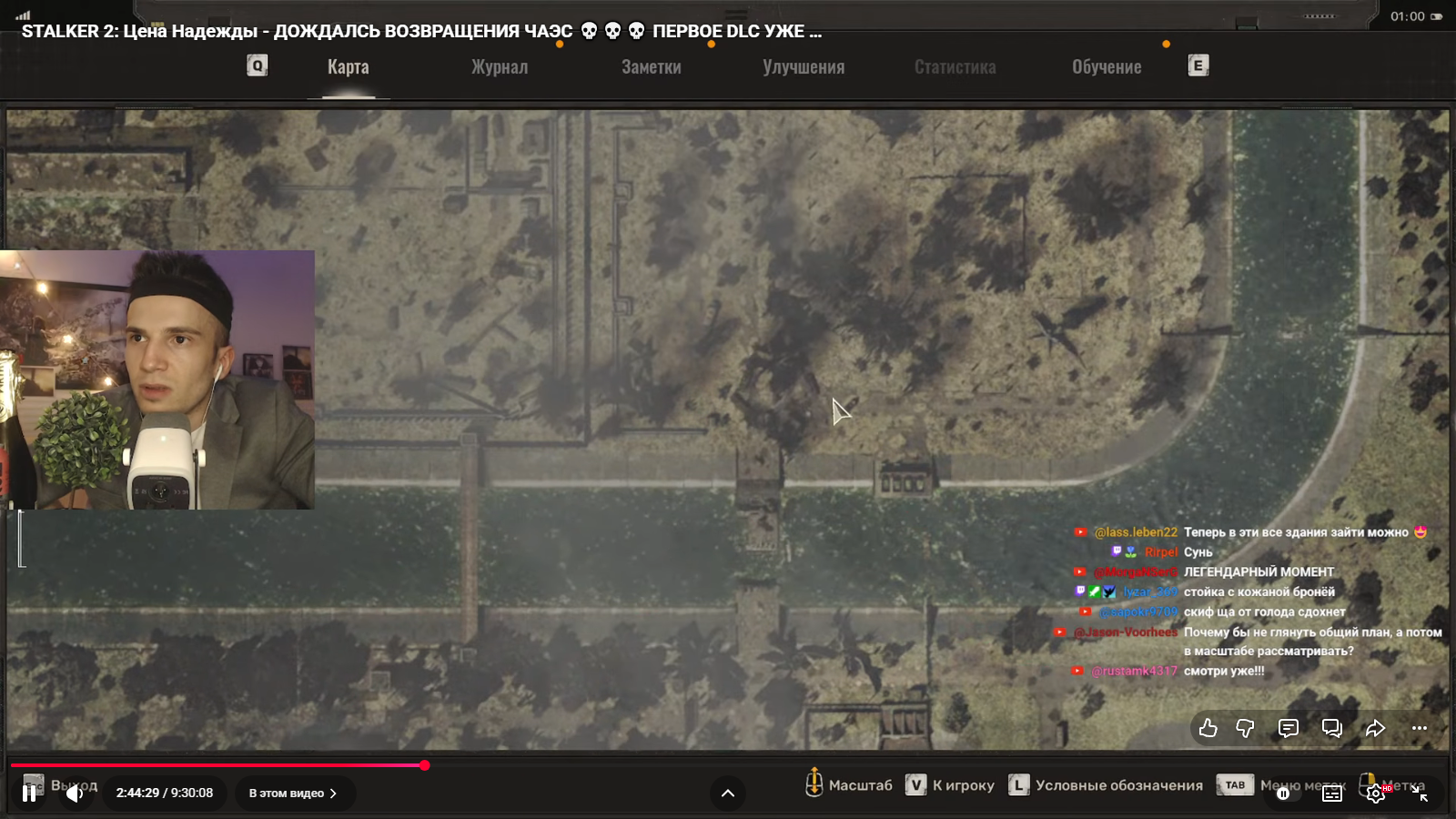Click the 01:00 clock in the status bar
The height and width of the screenshot is (819, 1456).
pyautogui.click(x=1408, y=16)
